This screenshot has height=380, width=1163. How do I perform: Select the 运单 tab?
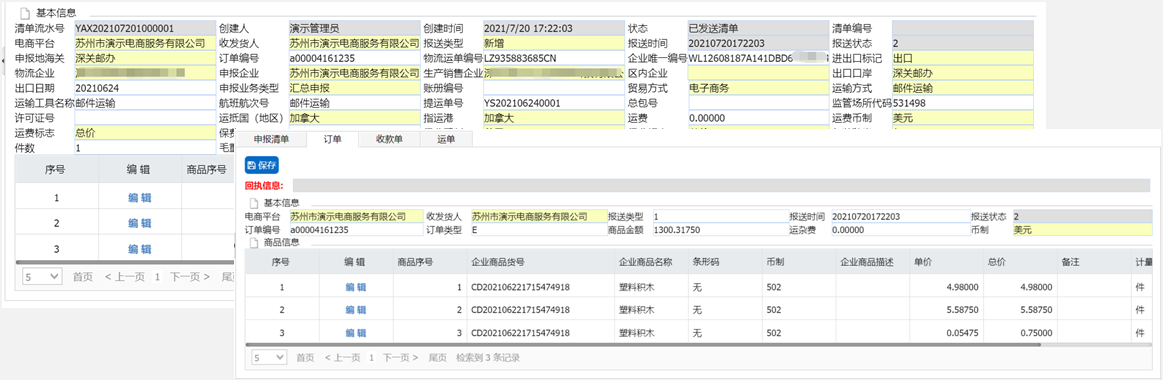pyautogui.click(x=446, y=139)
